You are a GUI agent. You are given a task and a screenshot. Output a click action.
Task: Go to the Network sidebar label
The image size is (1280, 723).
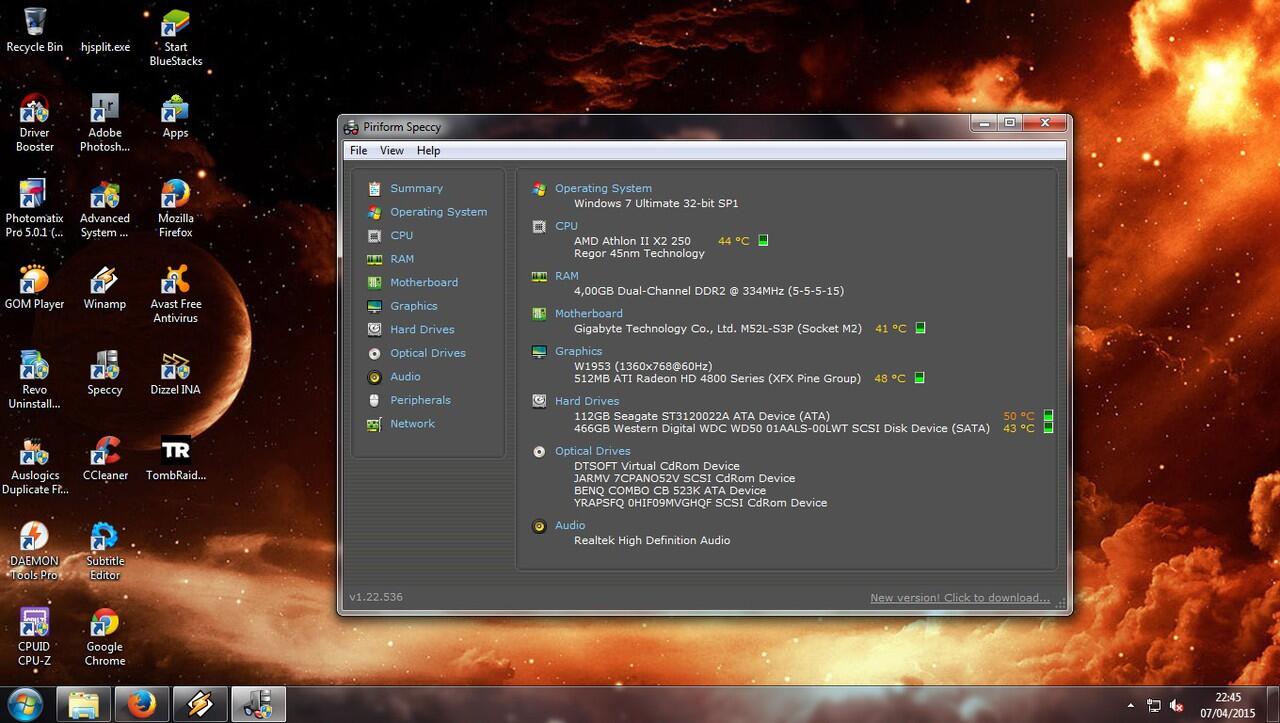pyautogui.click(x=412, y=424)
